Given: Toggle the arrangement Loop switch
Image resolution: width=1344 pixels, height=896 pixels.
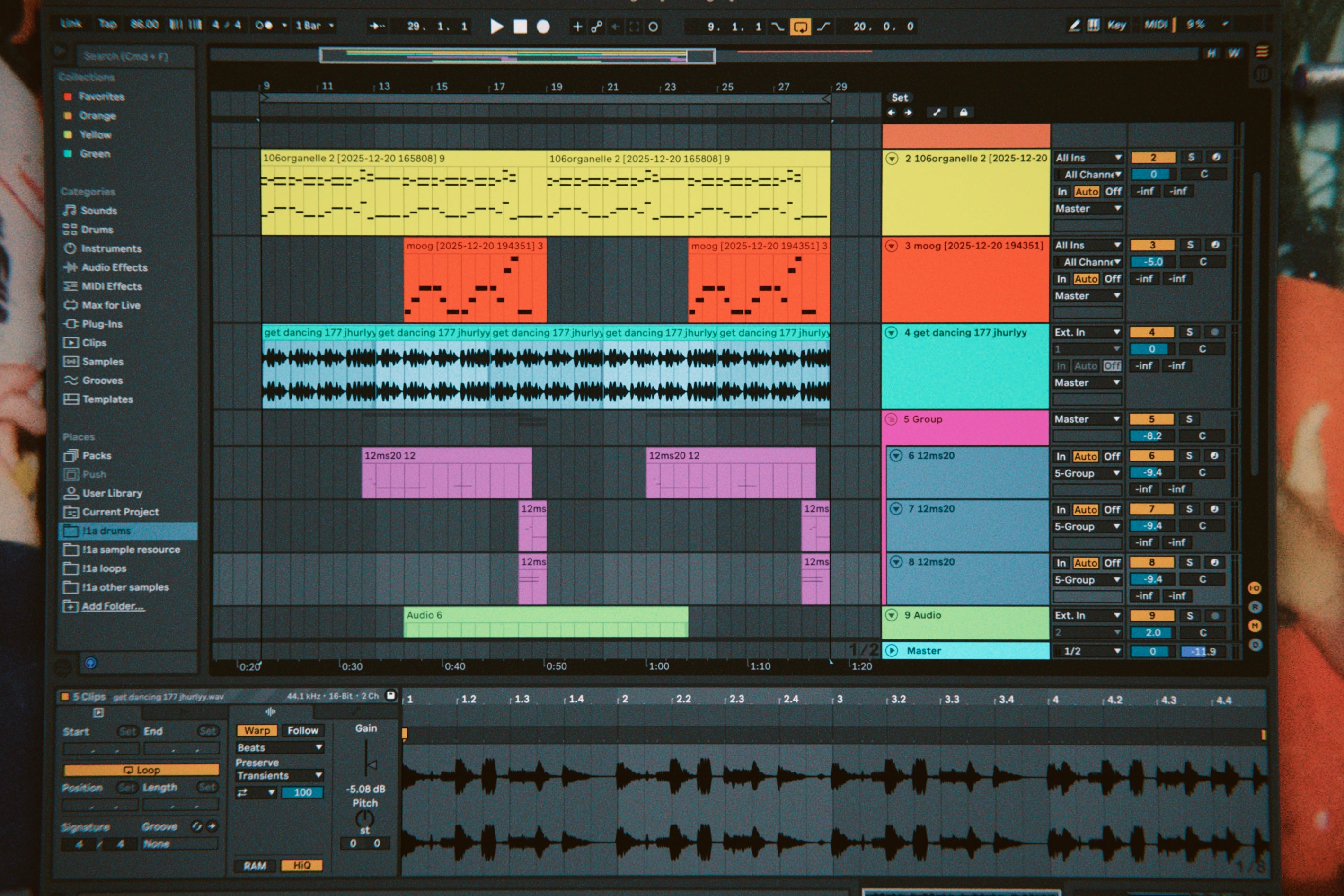Looking at the screenshot, I should 800,27.
